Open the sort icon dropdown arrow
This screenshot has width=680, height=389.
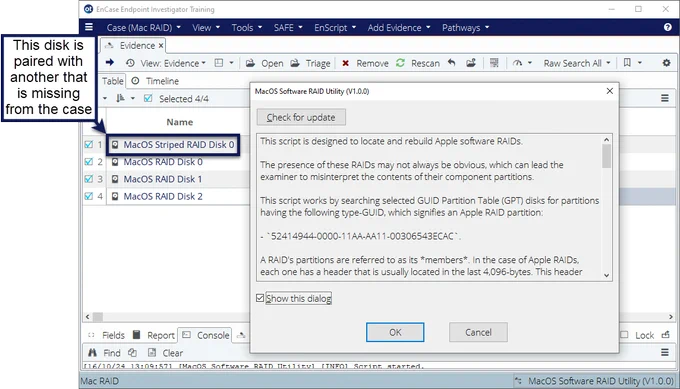coord(133,98)
